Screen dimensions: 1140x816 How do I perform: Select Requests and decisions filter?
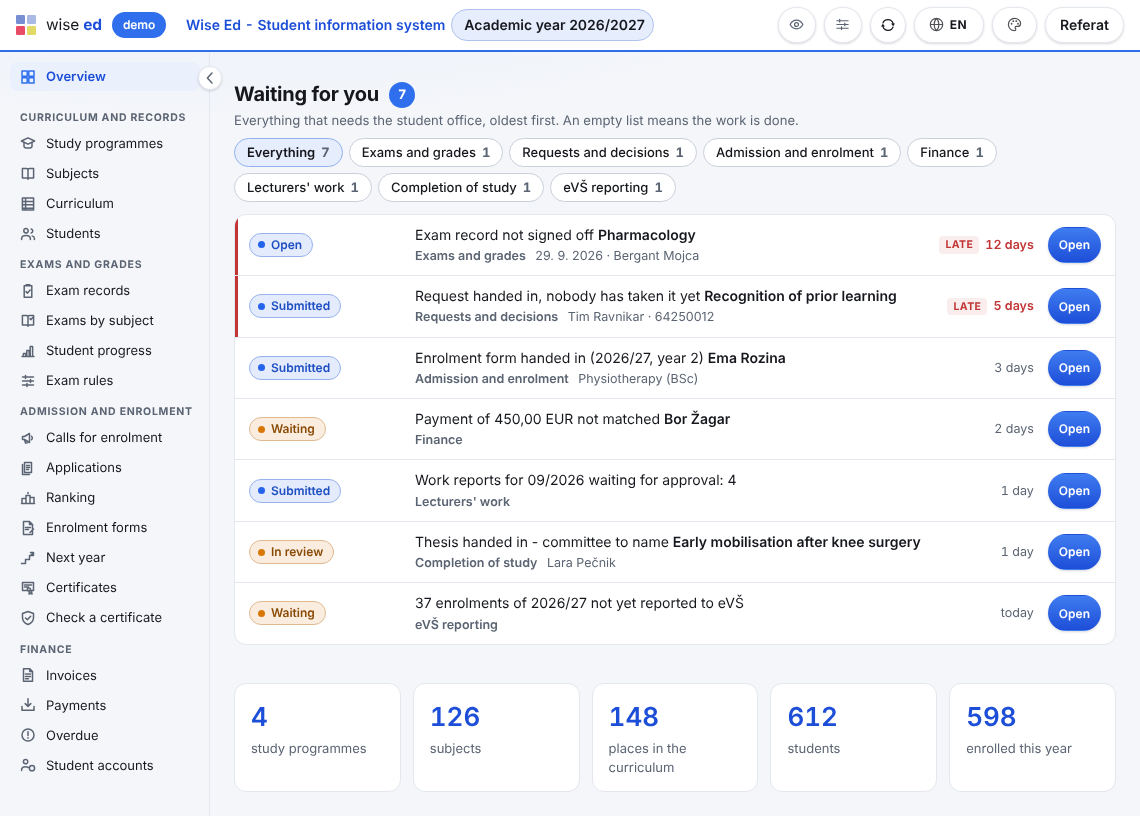pyautogui.click(x=603, y=153)
